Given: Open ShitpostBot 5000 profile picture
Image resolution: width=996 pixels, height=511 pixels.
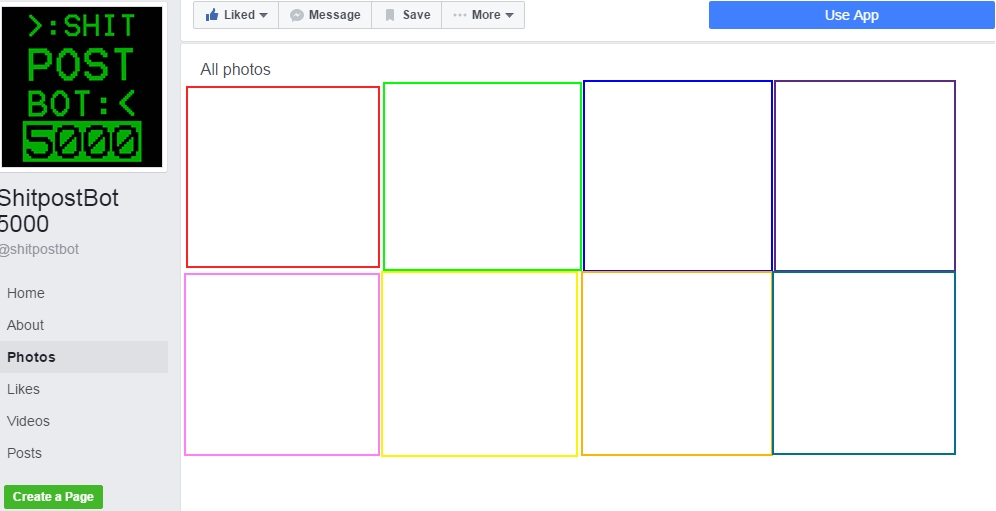Looking at the screenshot, I should [x=83, y=86].
